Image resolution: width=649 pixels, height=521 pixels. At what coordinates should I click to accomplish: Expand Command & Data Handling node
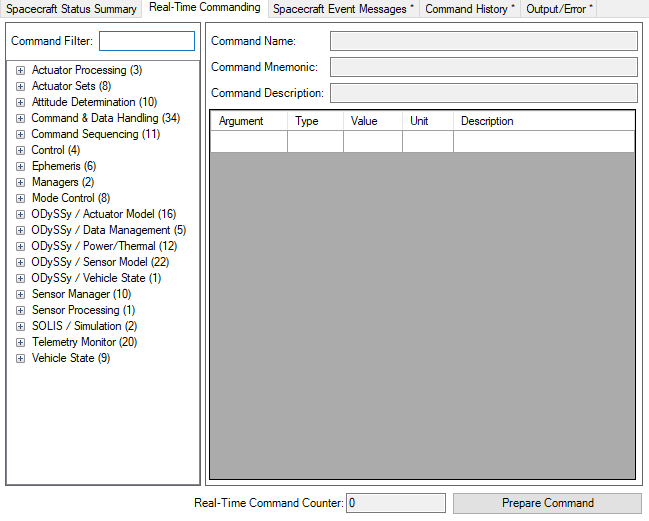point(20,118)
